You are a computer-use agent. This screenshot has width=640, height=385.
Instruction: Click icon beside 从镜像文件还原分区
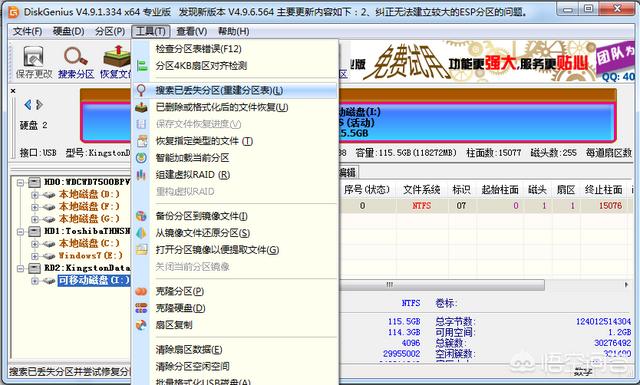tap(141, 233)
